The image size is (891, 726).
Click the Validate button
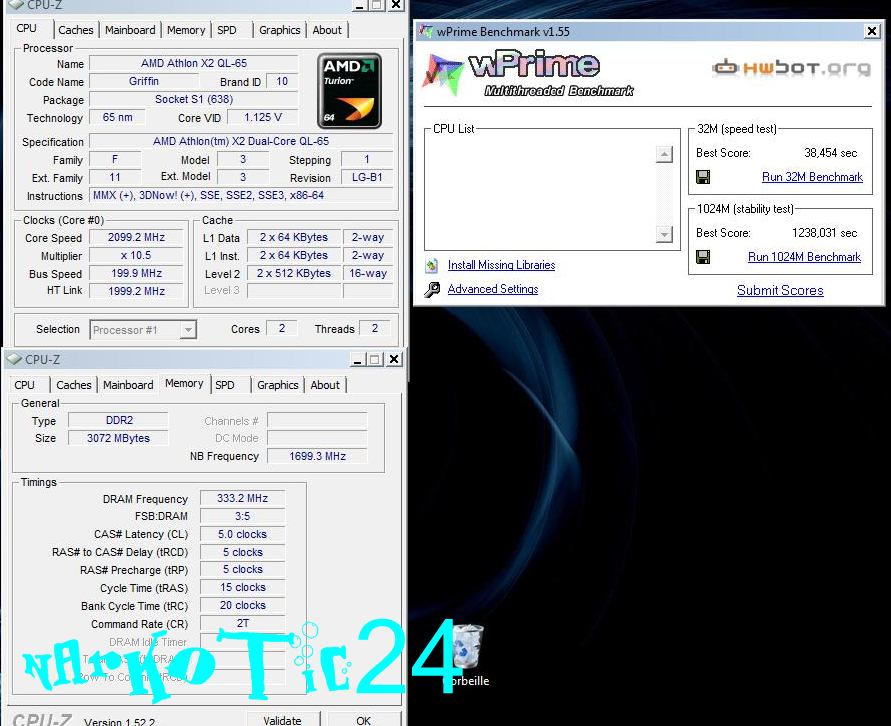point(283,719)
